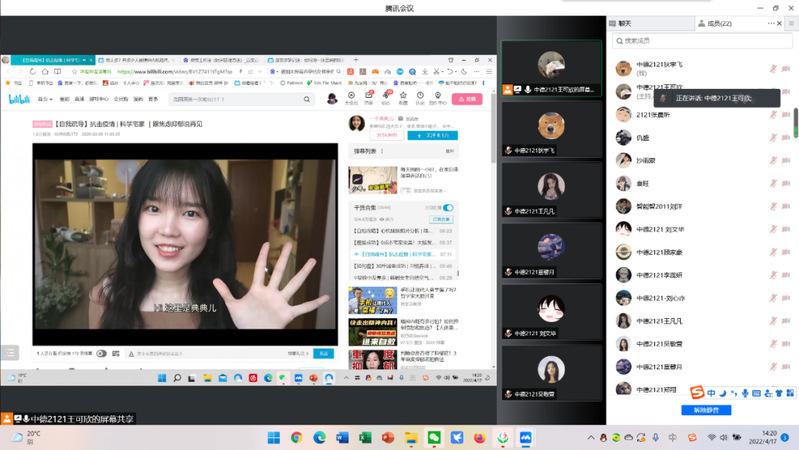Click the Sogou input method S logo
This screenshot has height=450, width=799.
(x=697, y=393)
